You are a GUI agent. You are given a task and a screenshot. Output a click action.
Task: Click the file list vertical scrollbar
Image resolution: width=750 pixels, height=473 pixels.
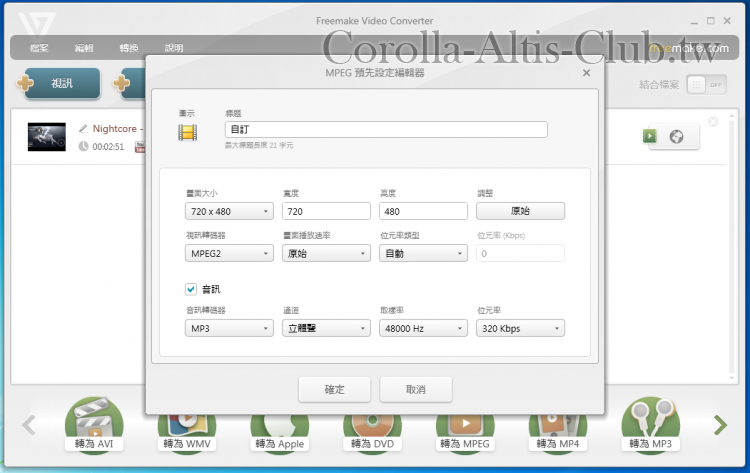pos(731,247)
